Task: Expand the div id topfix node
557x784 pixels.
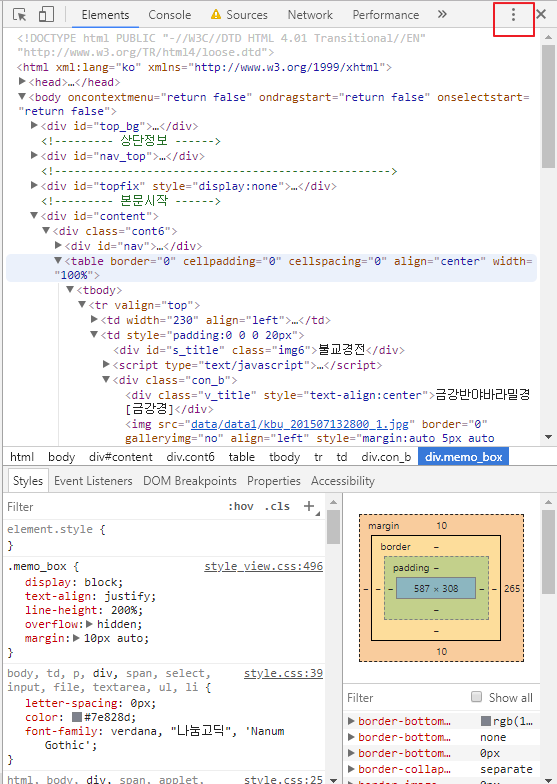Action: 34,185
